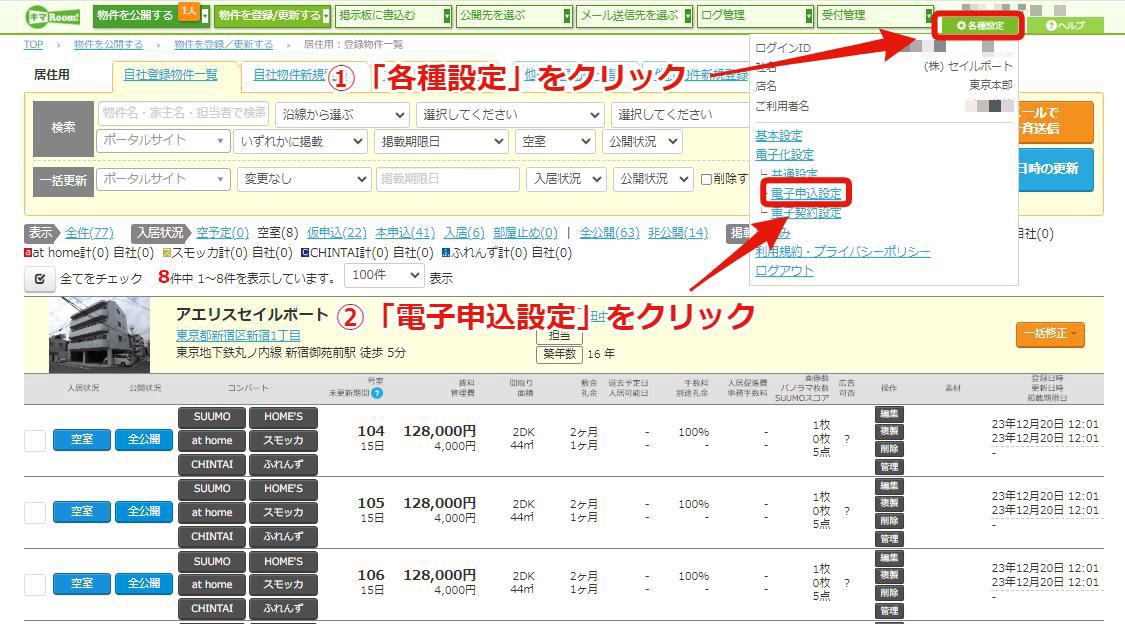The image size is (1125, 624).
Task: Click the 削除 icon for room 105
Action: pos(889,521)
